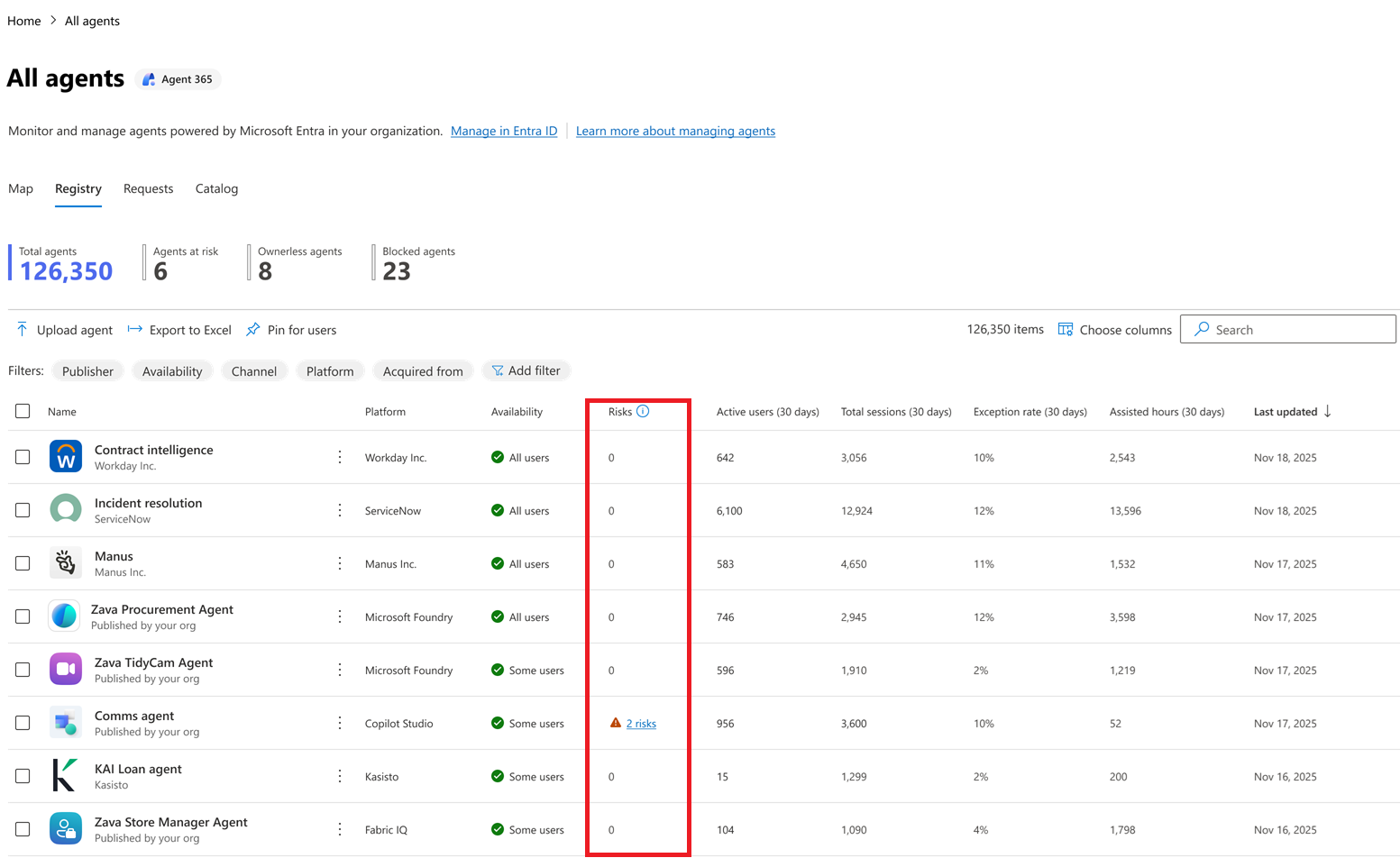The height and width of the screenshot is (858, 1400).
Task: Open more options for Zava Store Manager Agent
Action: (340, 829)
